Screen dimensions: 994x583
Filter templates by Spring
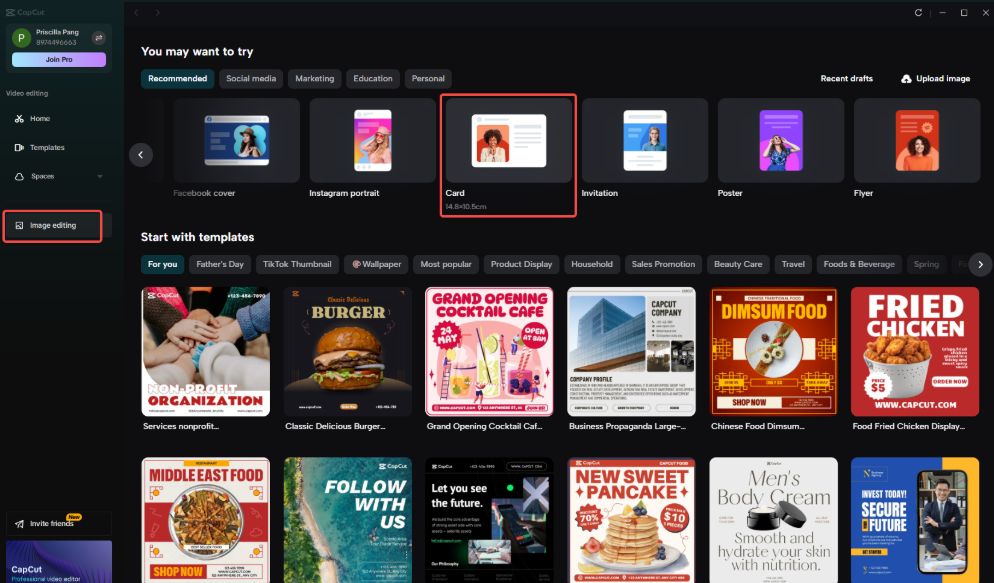click(x=926, y=264)
